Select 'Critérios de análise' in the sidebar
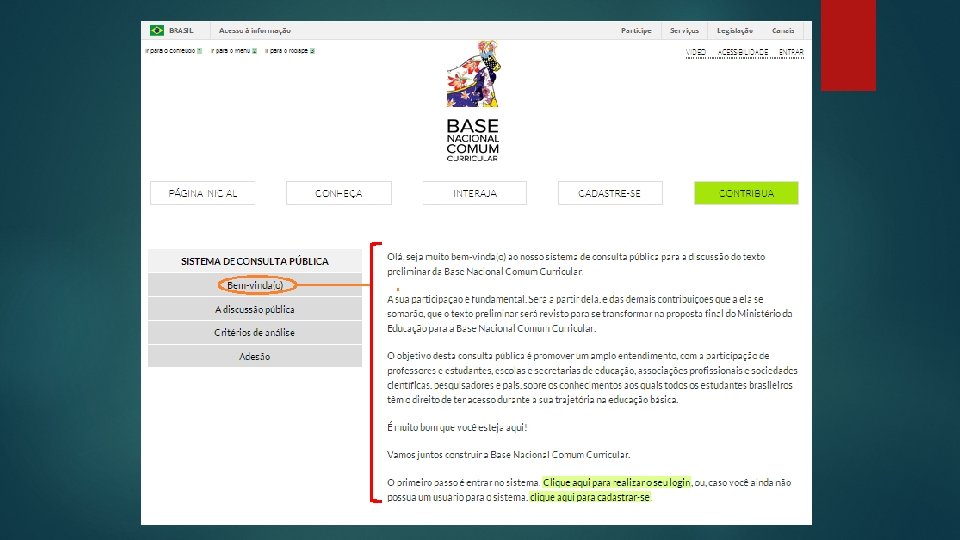 click(x=255, y=332)
